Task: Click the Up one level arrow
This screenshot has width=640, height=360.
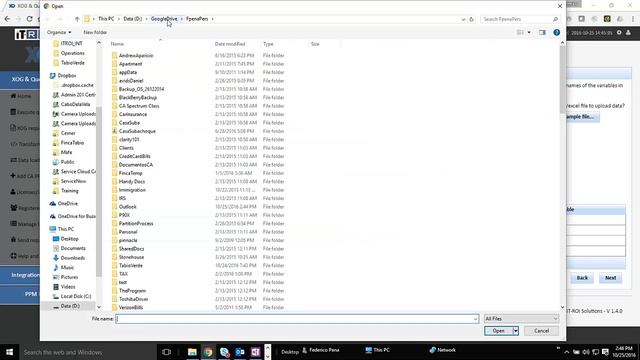Action: 77,19
